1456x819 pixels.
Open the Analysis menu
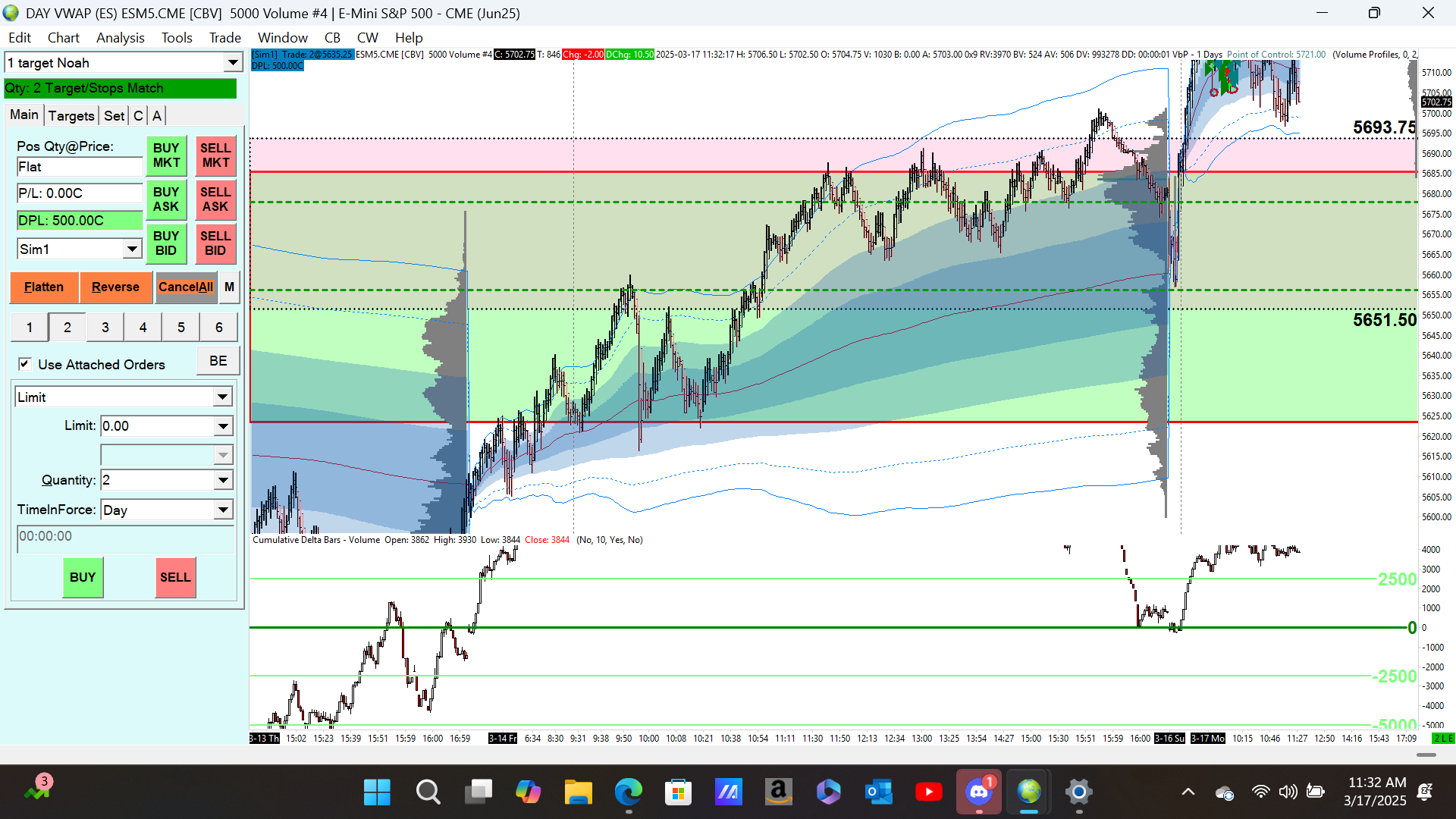[x=120, y=37]
